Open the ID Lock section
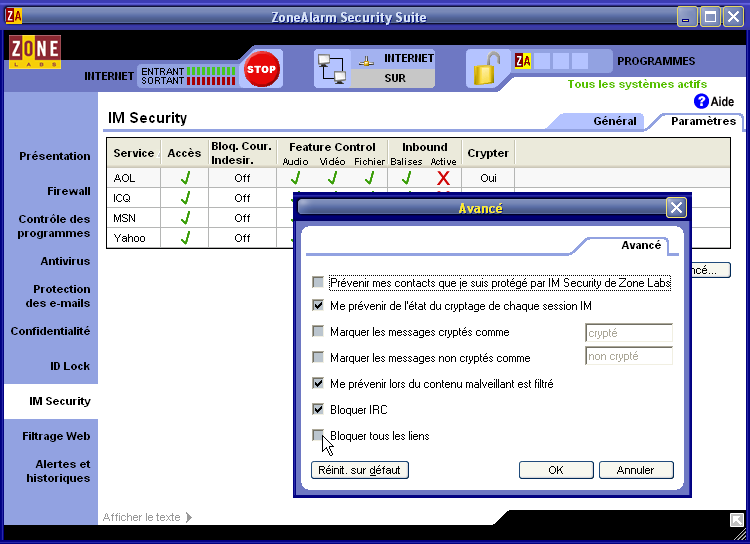This screenshot has width=750, height=544. tap(70, 366)
